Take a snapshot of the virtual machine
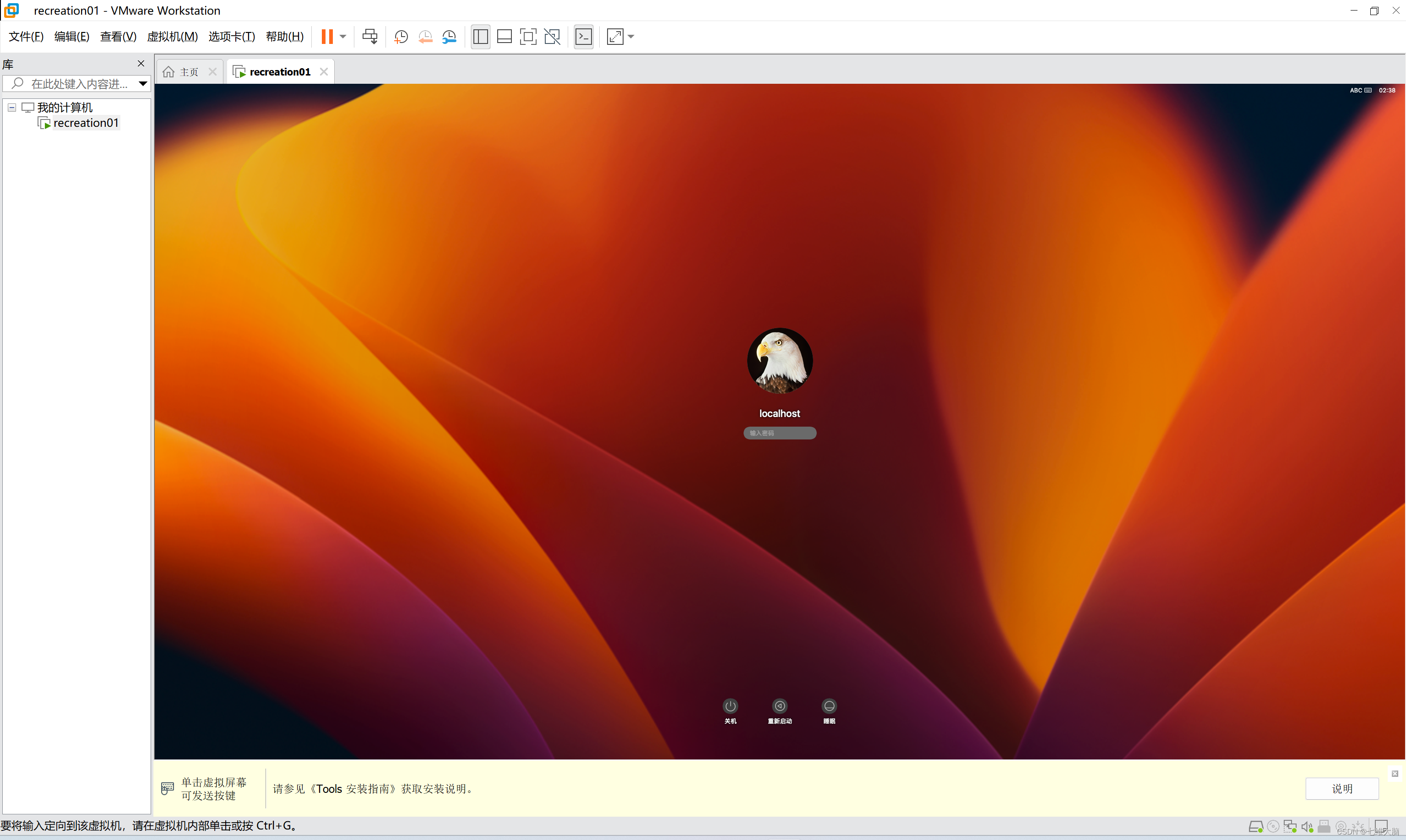1406x840 pixels. pyautogui.click(x=401, y=37)
